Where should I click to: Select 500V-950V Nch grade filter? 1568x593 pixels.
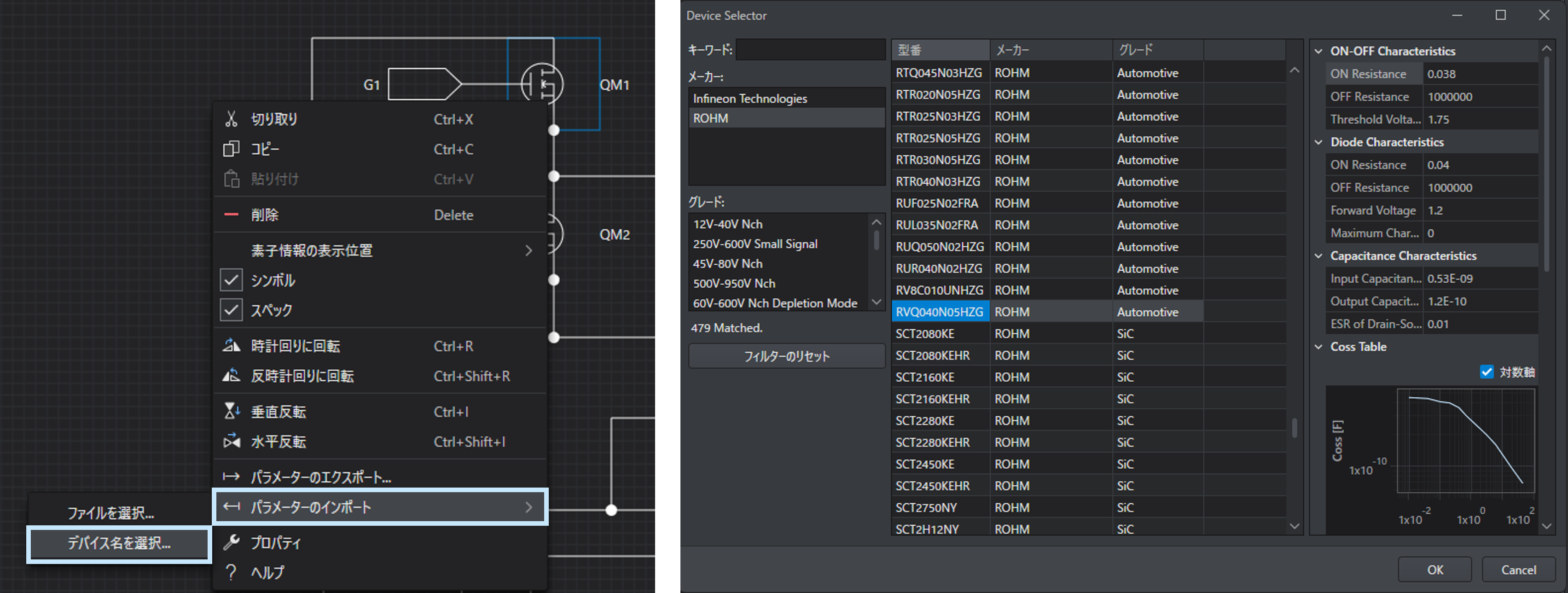[x=779, y=283]
